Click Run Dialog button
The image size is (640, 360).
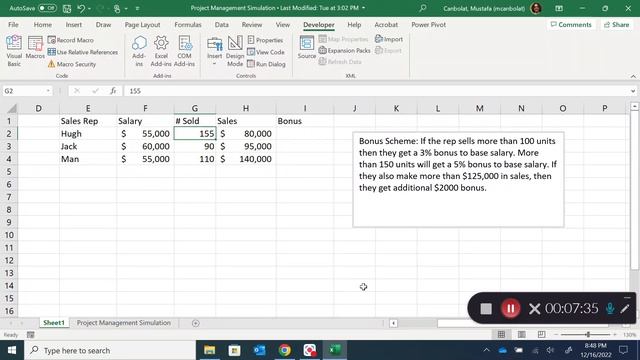(267, 64)
